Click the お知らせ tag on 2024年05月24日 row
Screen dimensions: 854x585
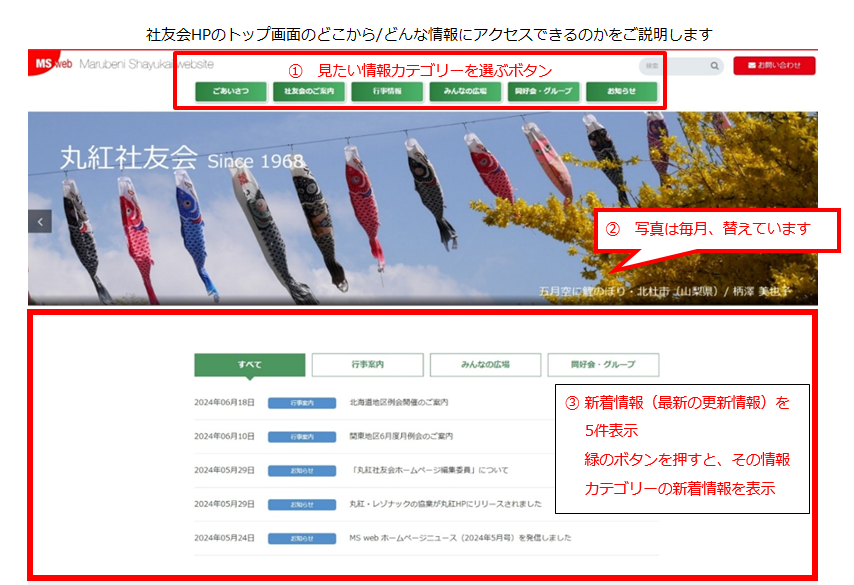point(302,538)
